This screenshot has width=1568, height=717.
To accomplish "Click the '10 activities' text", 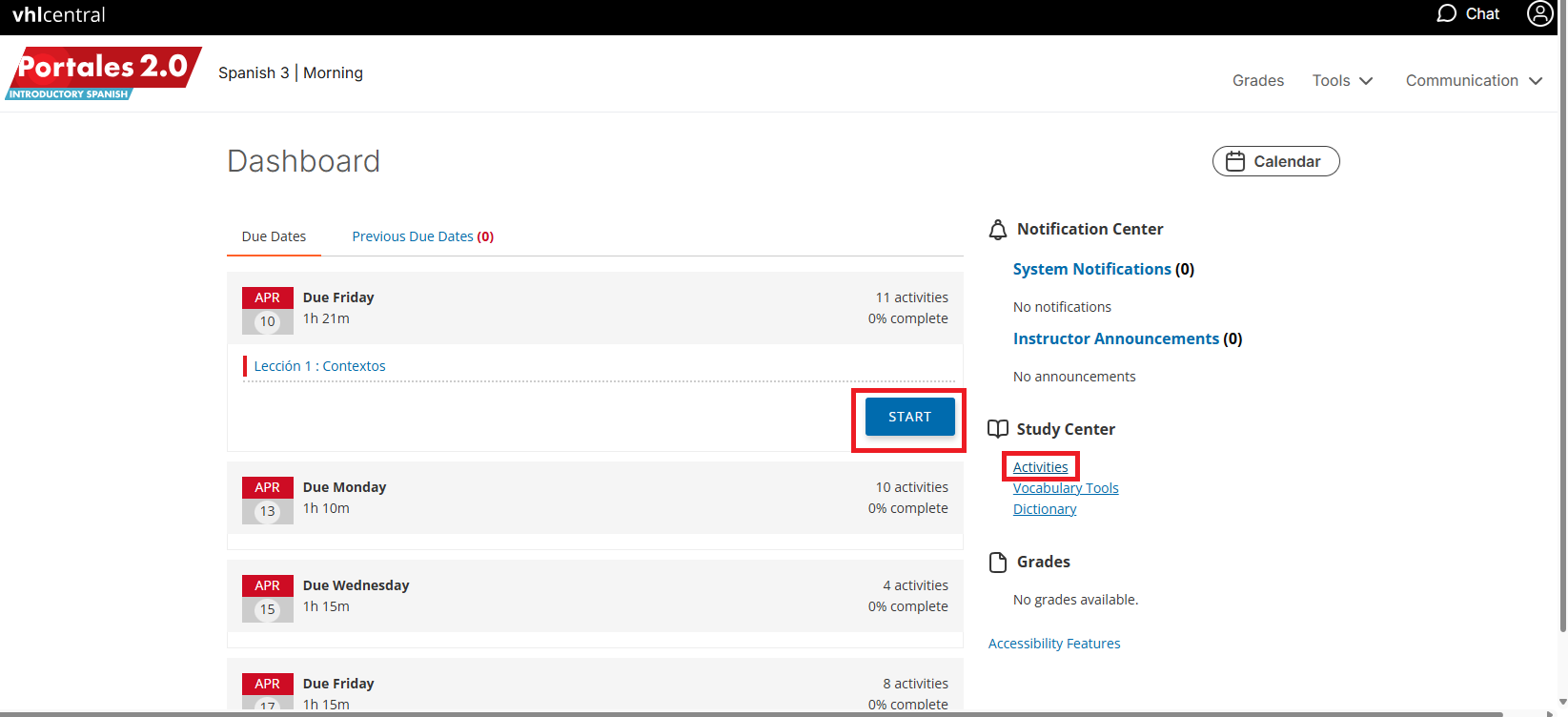I will [x=912, y=487].
